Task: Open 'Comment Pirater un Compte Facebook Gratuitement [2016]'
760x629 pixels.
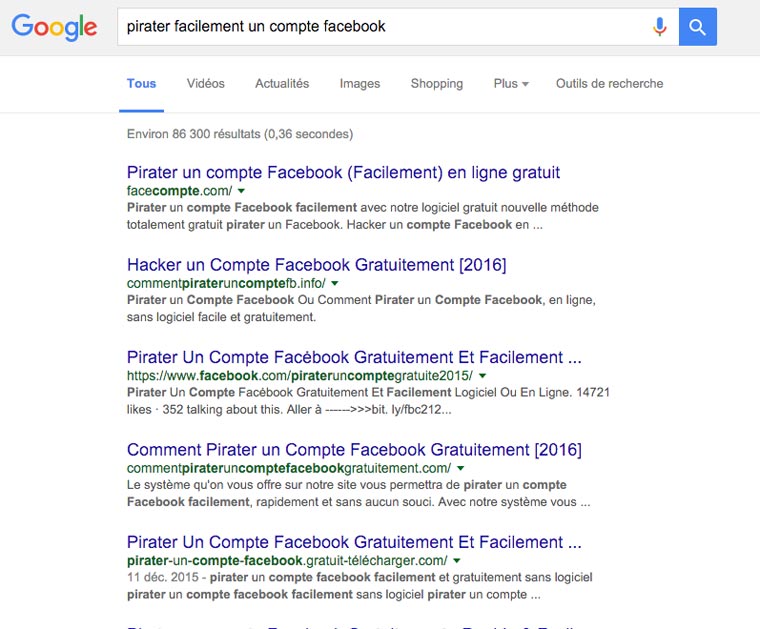Action: [354, 450]
